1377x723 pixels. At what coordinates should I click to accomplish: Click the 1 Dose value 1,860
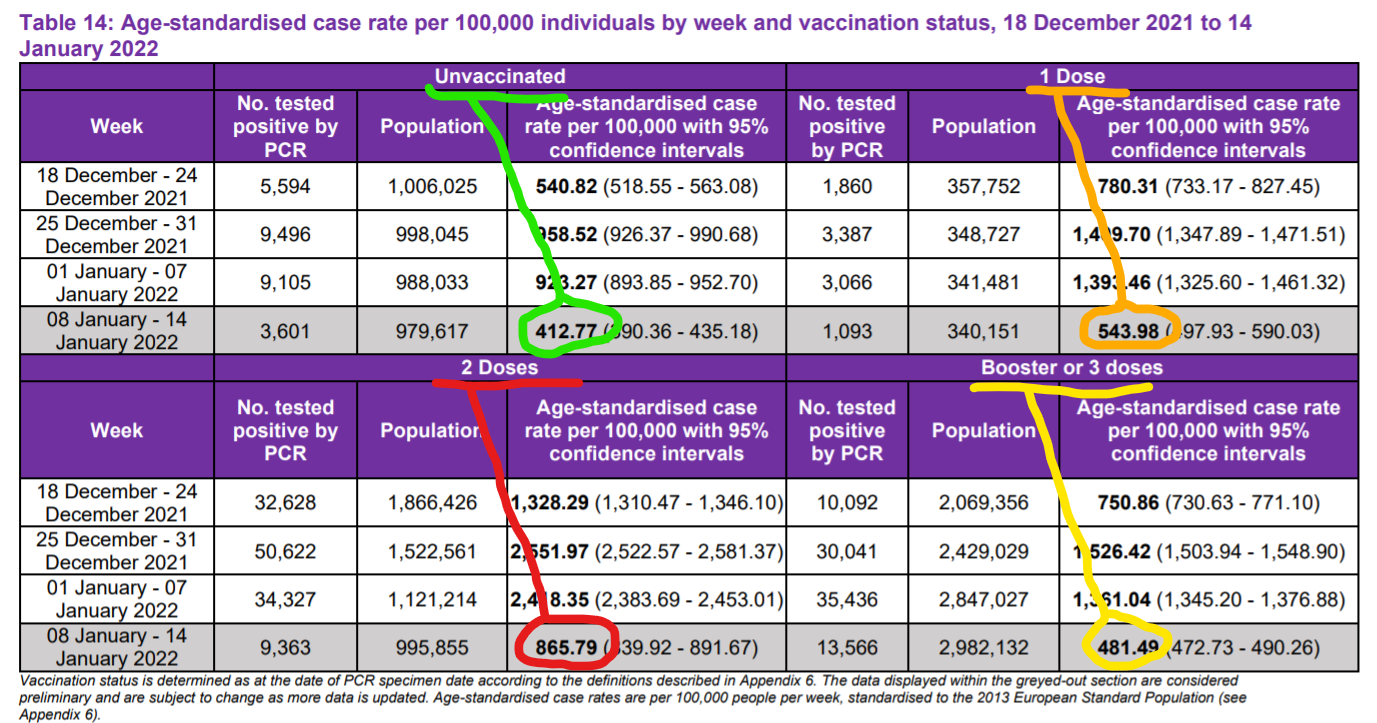point(847,186)
